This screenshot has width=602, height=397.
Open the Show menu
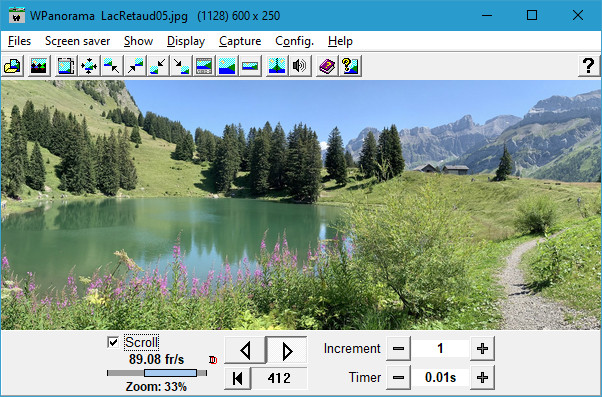tap(138, 41)
